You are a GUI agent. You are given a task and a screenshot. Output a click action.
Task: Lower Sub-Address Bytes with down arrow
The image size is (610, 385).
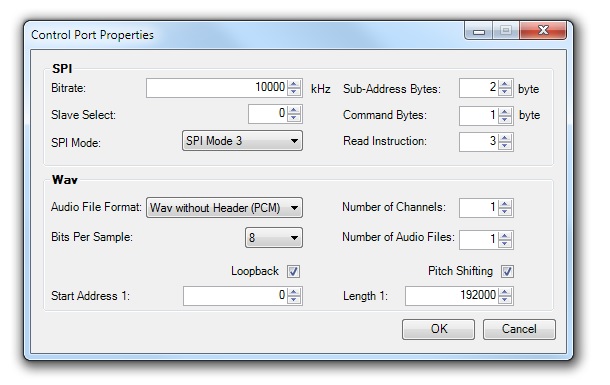click(x=505, y=92)
